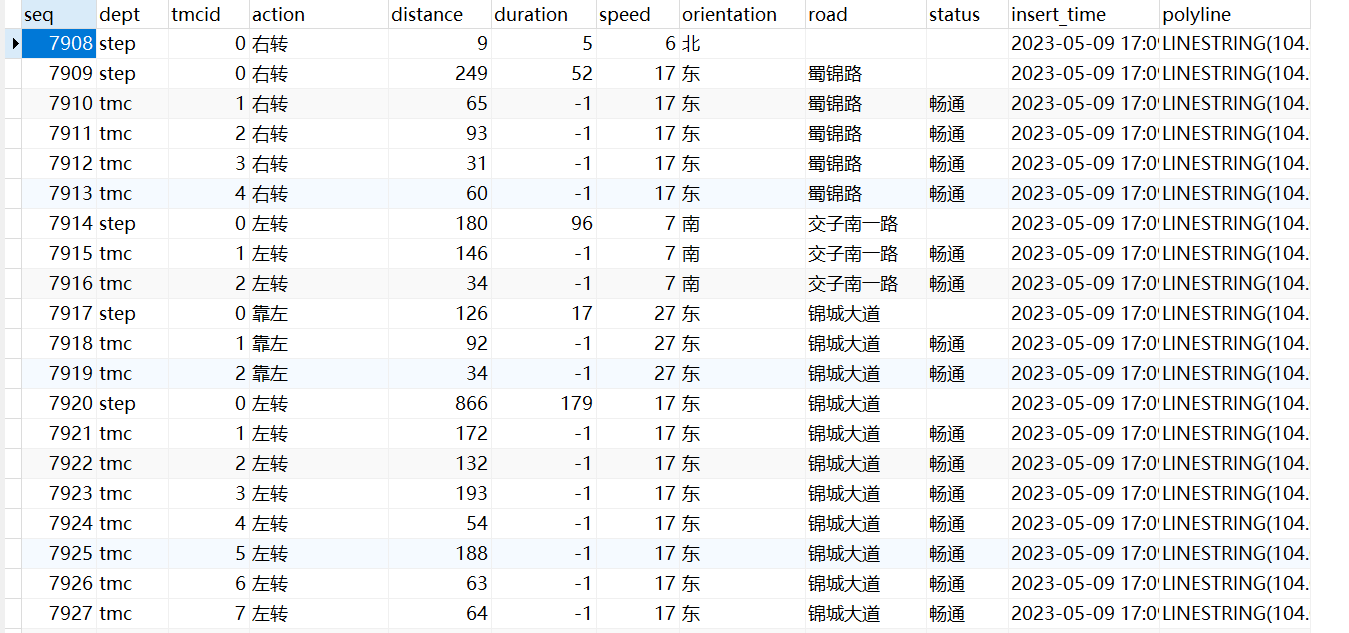Viewport: 1349px width, 633px height.
Task: Select seq cell 7909
Action: coord(59,74)
